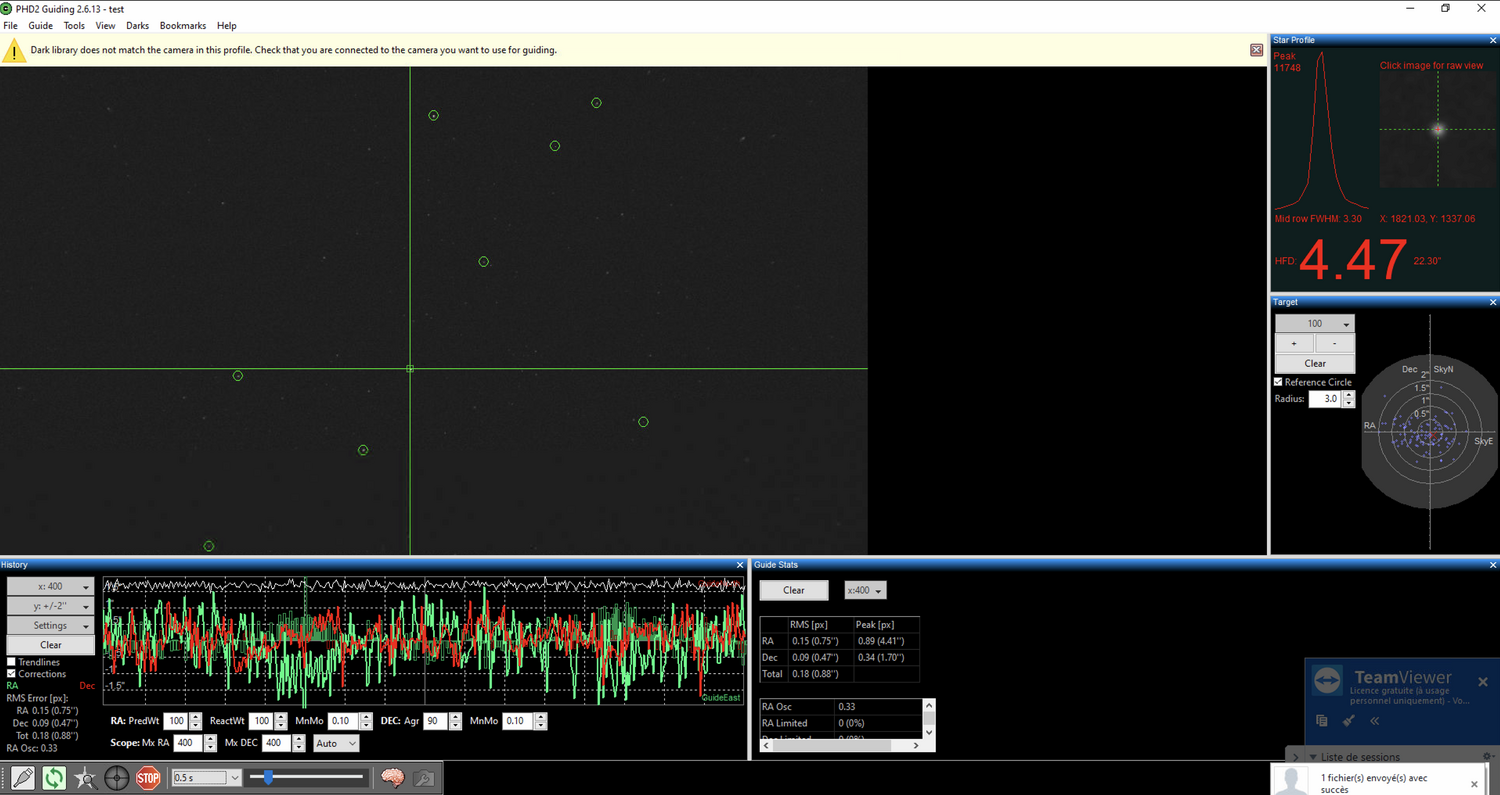The image size is (1500, 795).
Task: Open the Tools menu
Action: [x=74, y=25]
